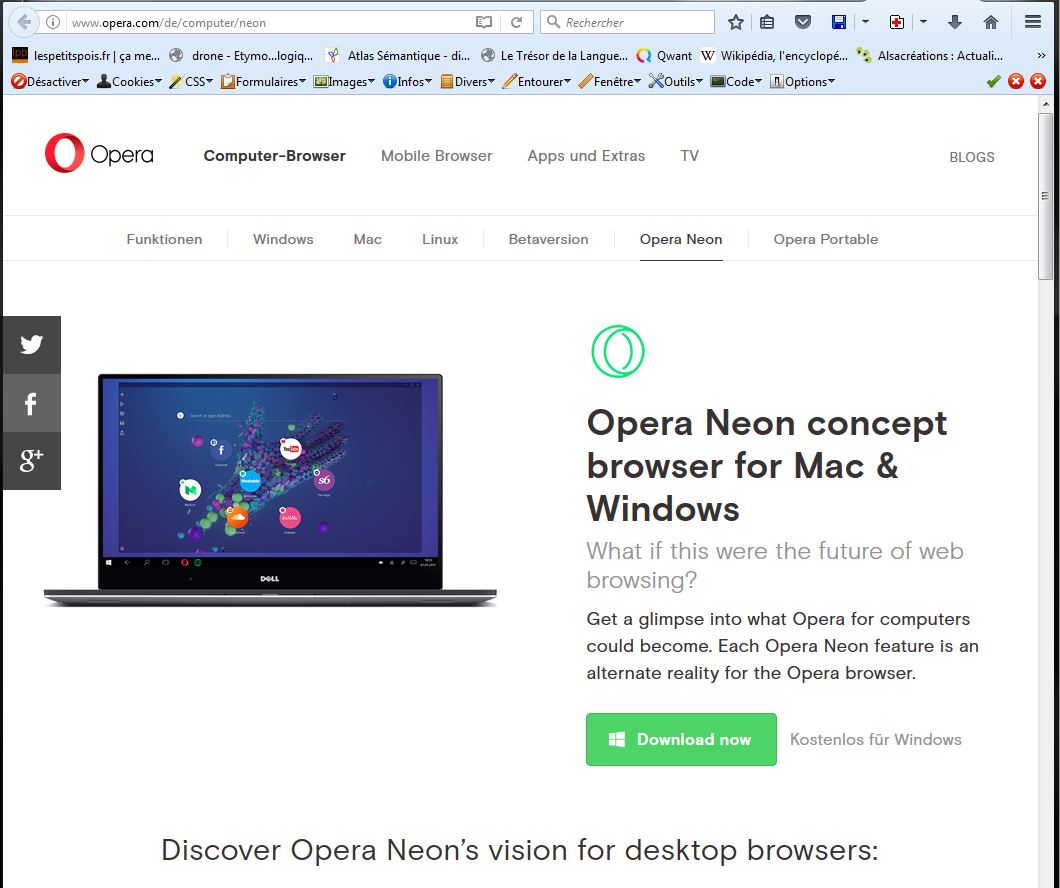Viewport: 1060px width, 888px height.
Task: Open the lespetitspois.fr bookmark
Action: [x=86, y=55]
